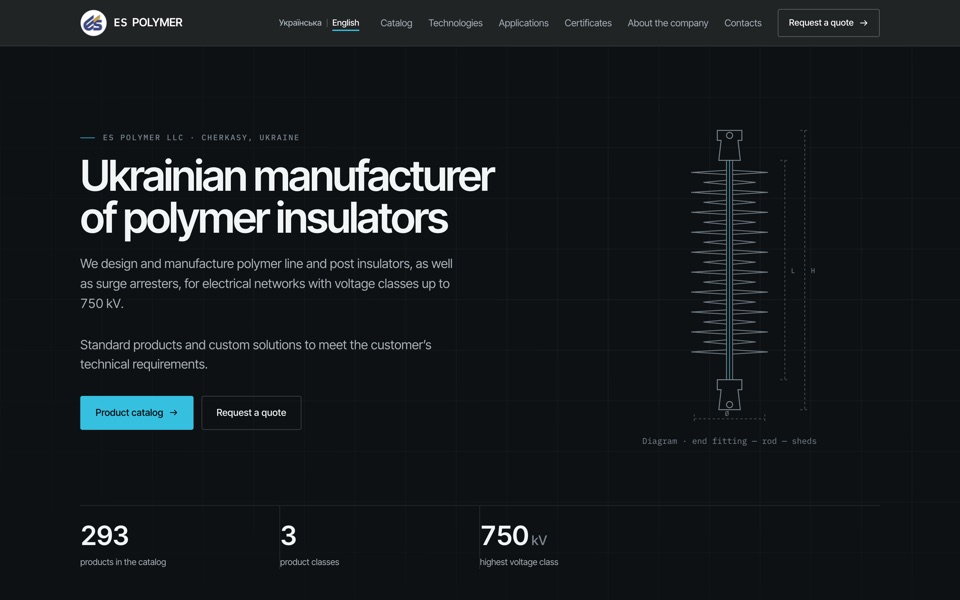960x600 pixels.
Task: Go to the Applications section
Action: click(x=523, y=23)
